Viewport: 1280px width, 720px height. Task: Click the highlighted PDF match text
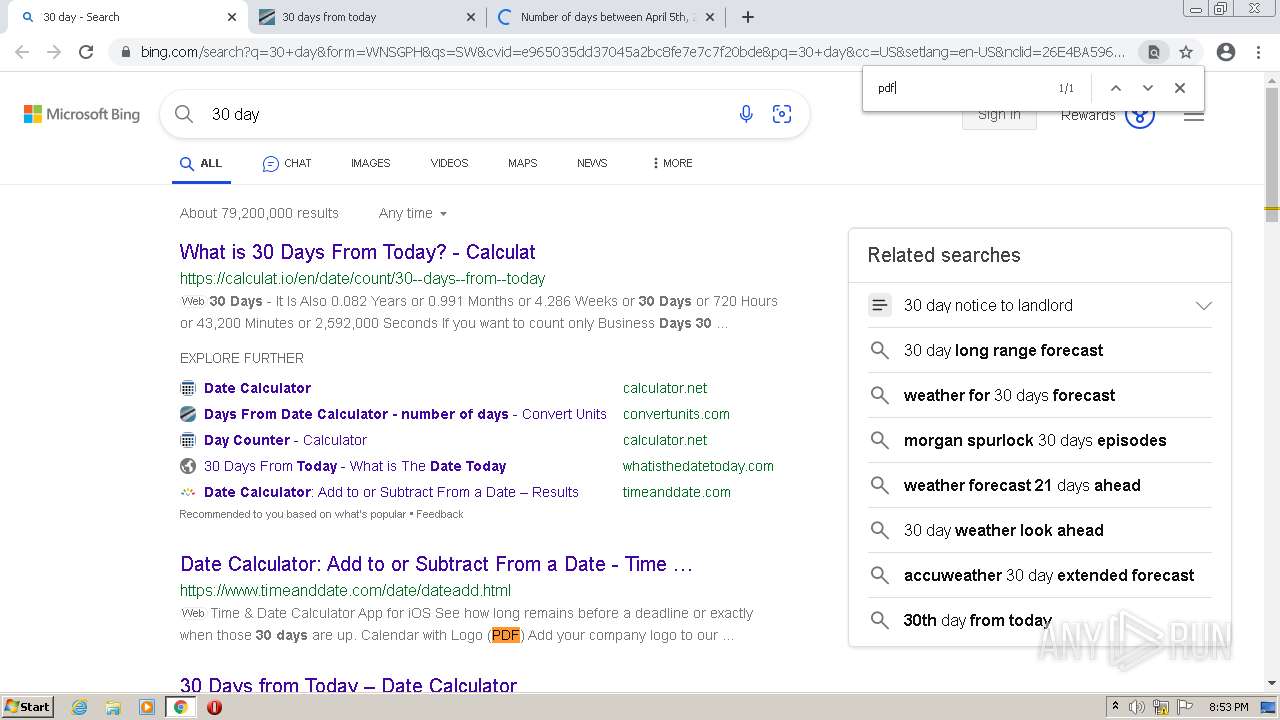[506, 635]
